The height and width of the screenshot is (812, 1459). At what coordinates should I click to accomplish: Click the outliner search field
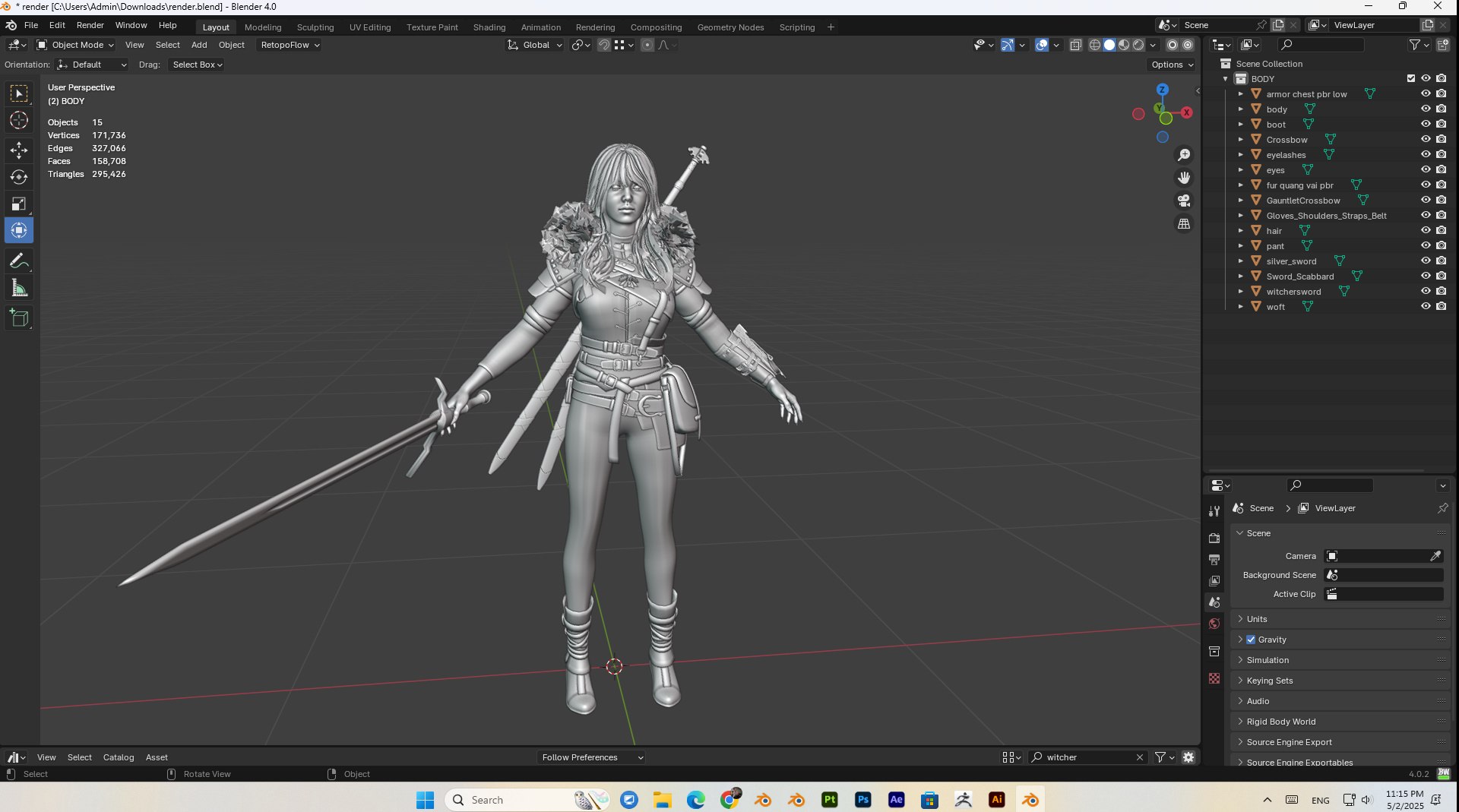tap(1321, 45)
